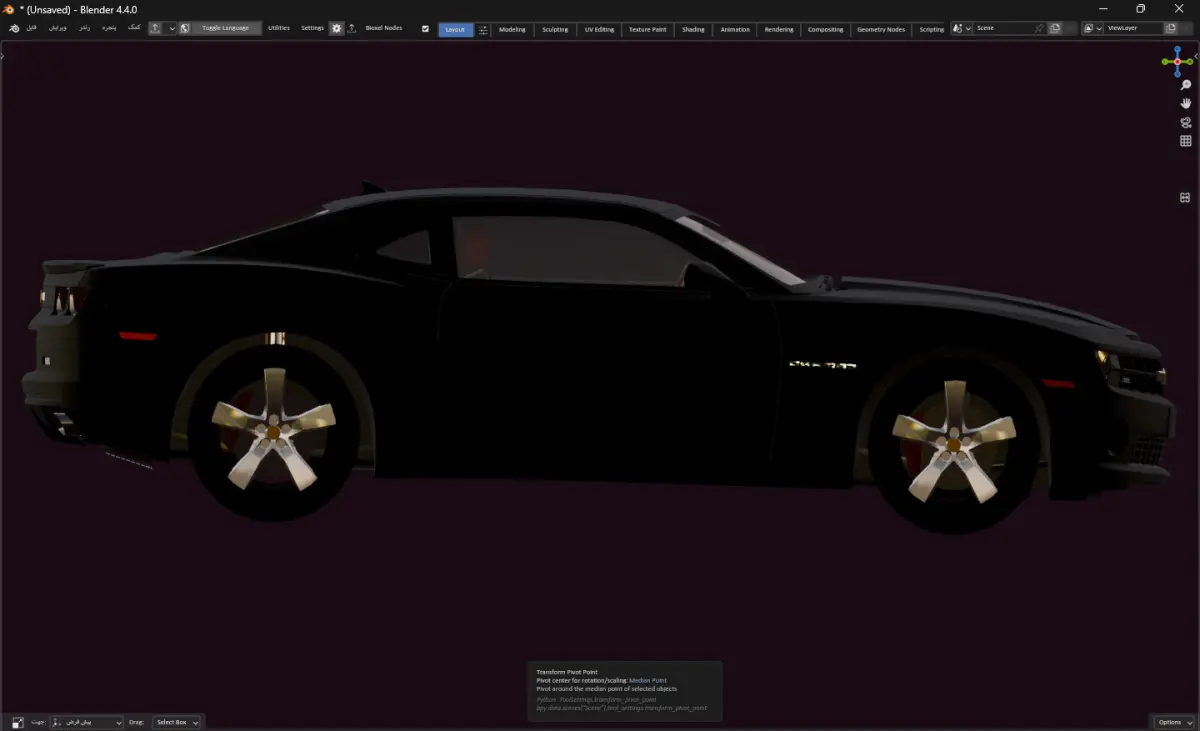Switch to the Texture Paint workspace tab
1200x731 pixels.
pos(648,30)
